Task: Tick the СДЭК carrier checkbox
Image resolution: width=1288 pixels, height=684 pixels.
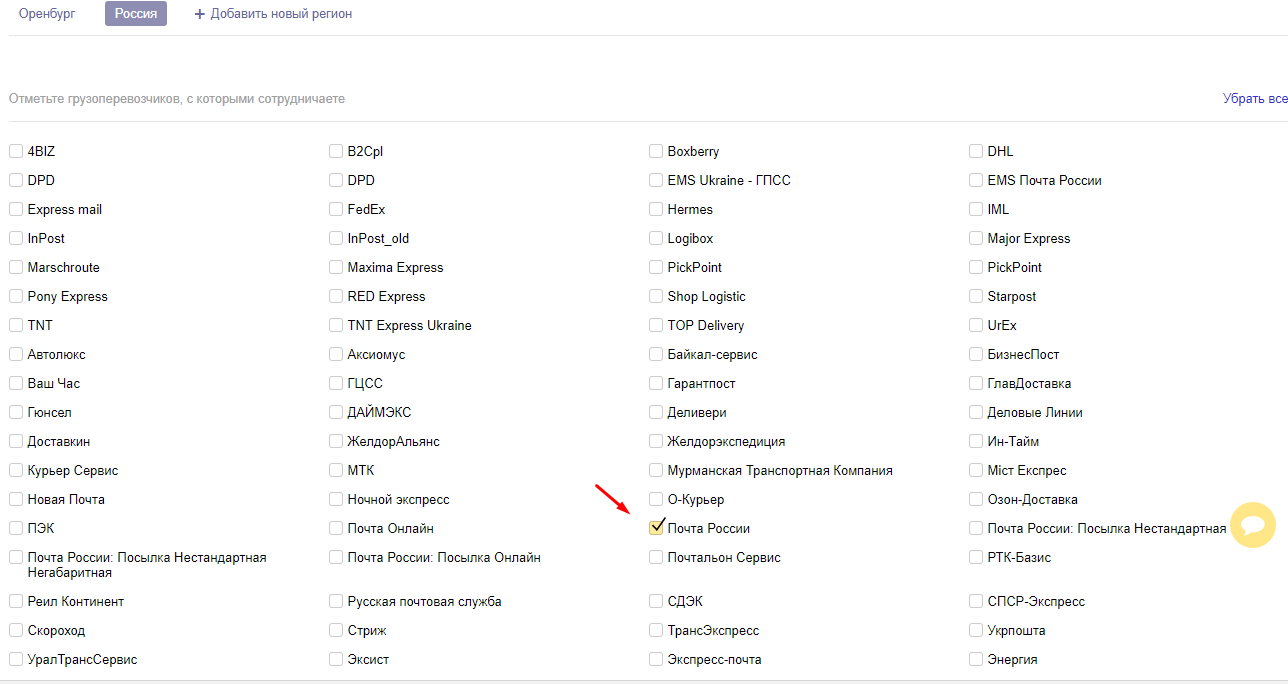Action: tap(656, 601)
